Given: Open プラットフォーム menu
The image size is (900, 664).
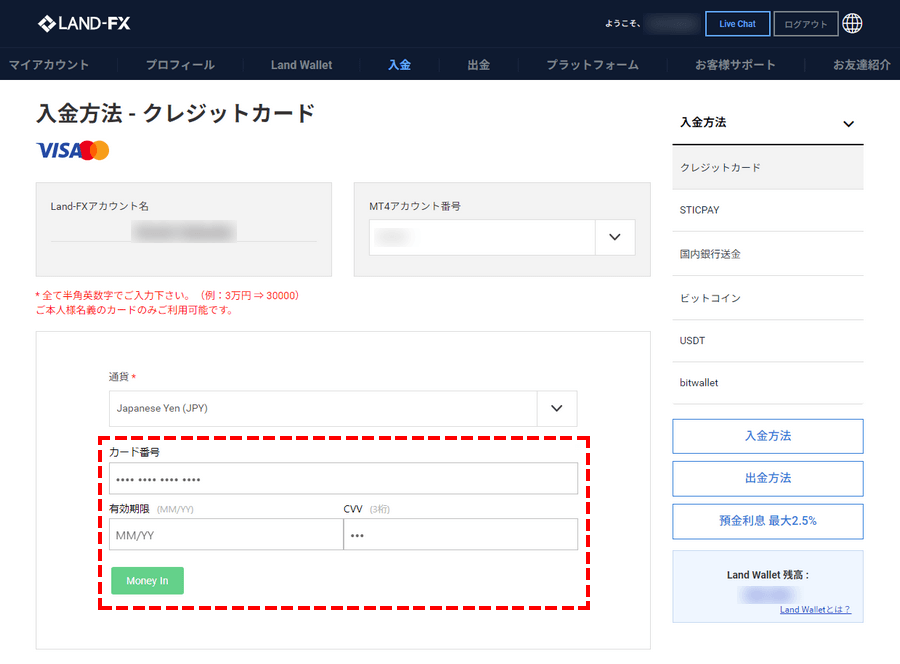Looking at the screenshot, I should pyautogui.click(x=592, y=65).
